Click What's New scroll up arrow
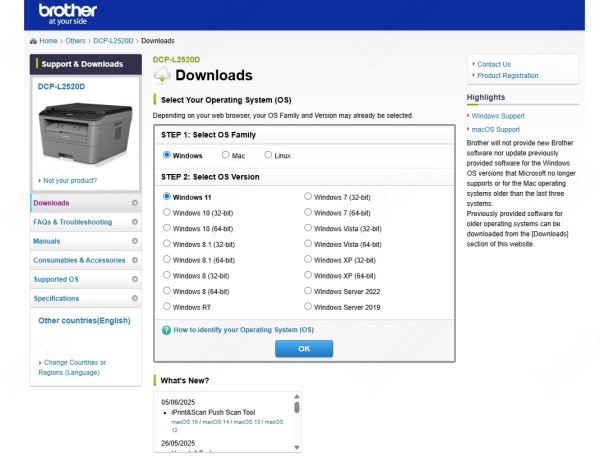 pyautogui.click(x=297, y=397)
